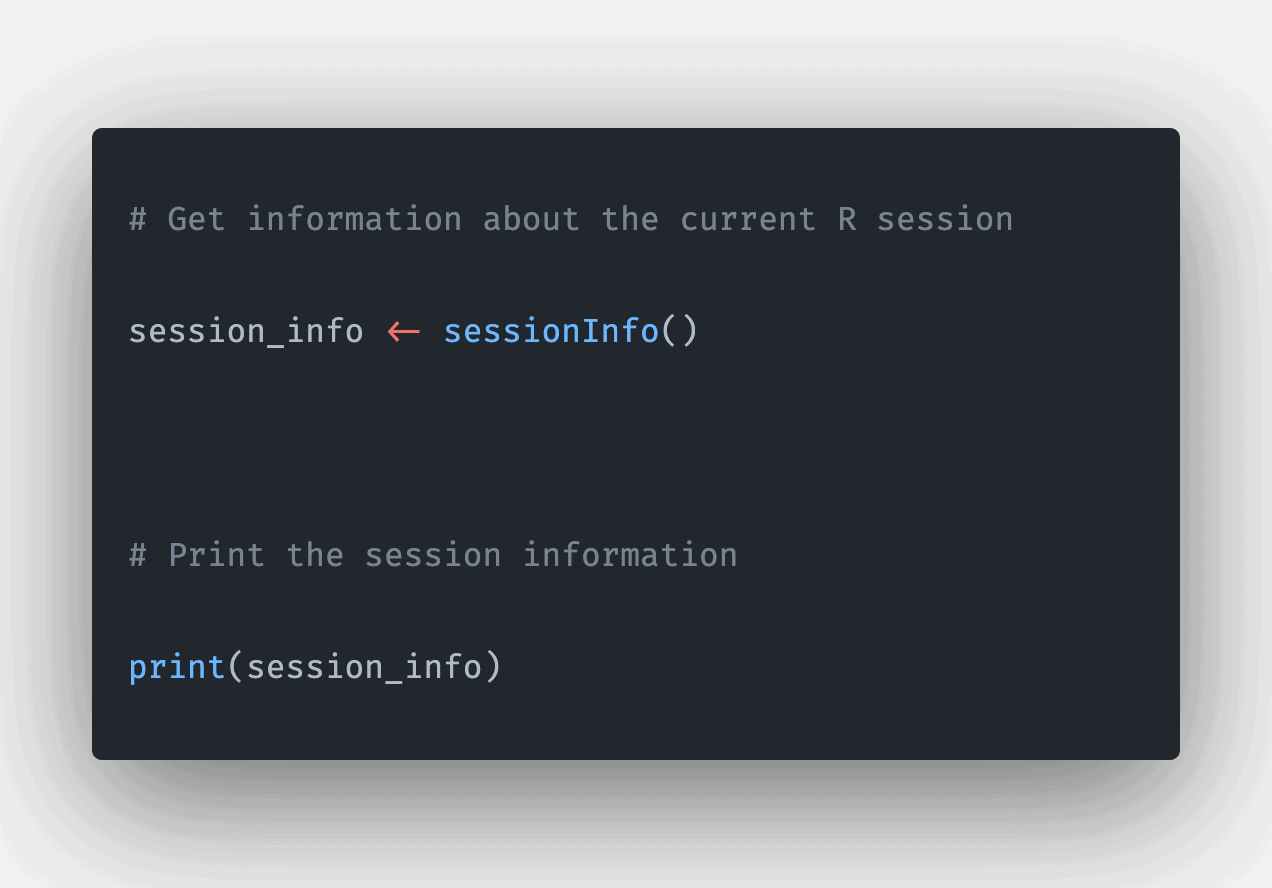1272x888 pixels.
Task: Click the print function keyword
Action: pyautogui.click(x=177, y=667)
